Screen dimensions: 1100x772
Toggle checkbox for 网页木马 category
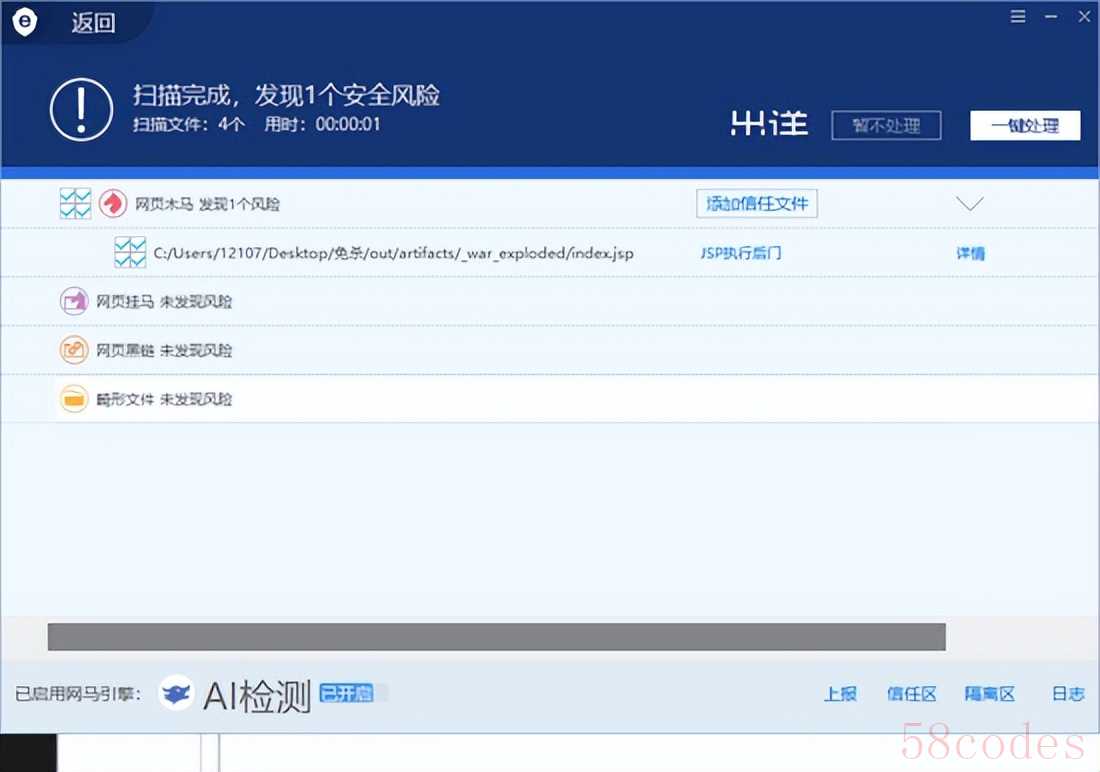click(75, 204)
